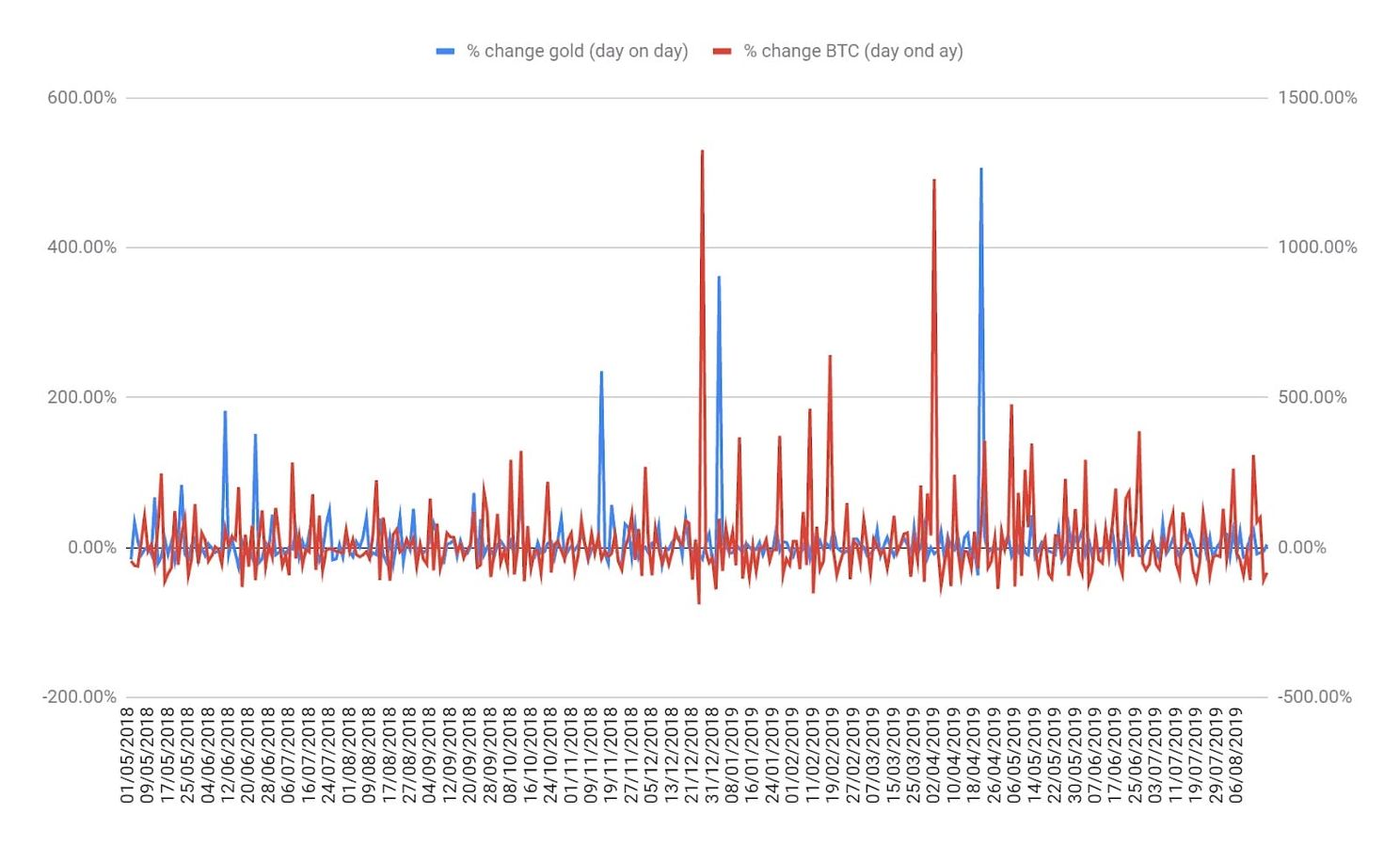Click the 01/11/2018 date label

pos(570,757)
